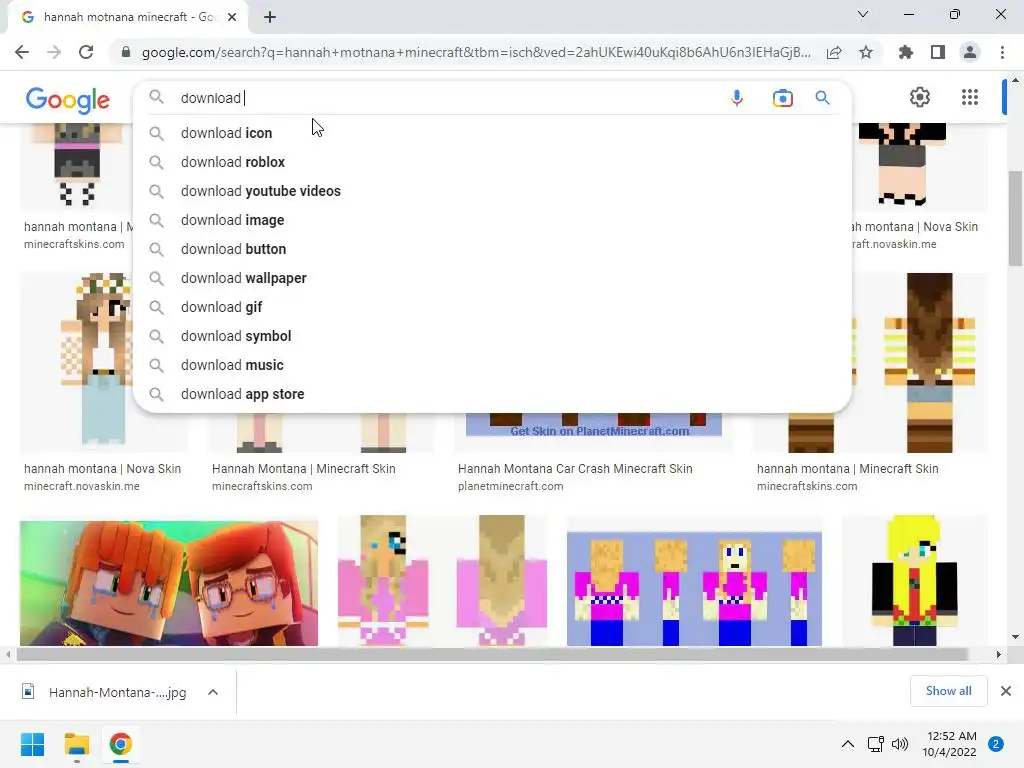Share this page from address bar
Viewport: 1024px width, 768px height.
(834, 52)
